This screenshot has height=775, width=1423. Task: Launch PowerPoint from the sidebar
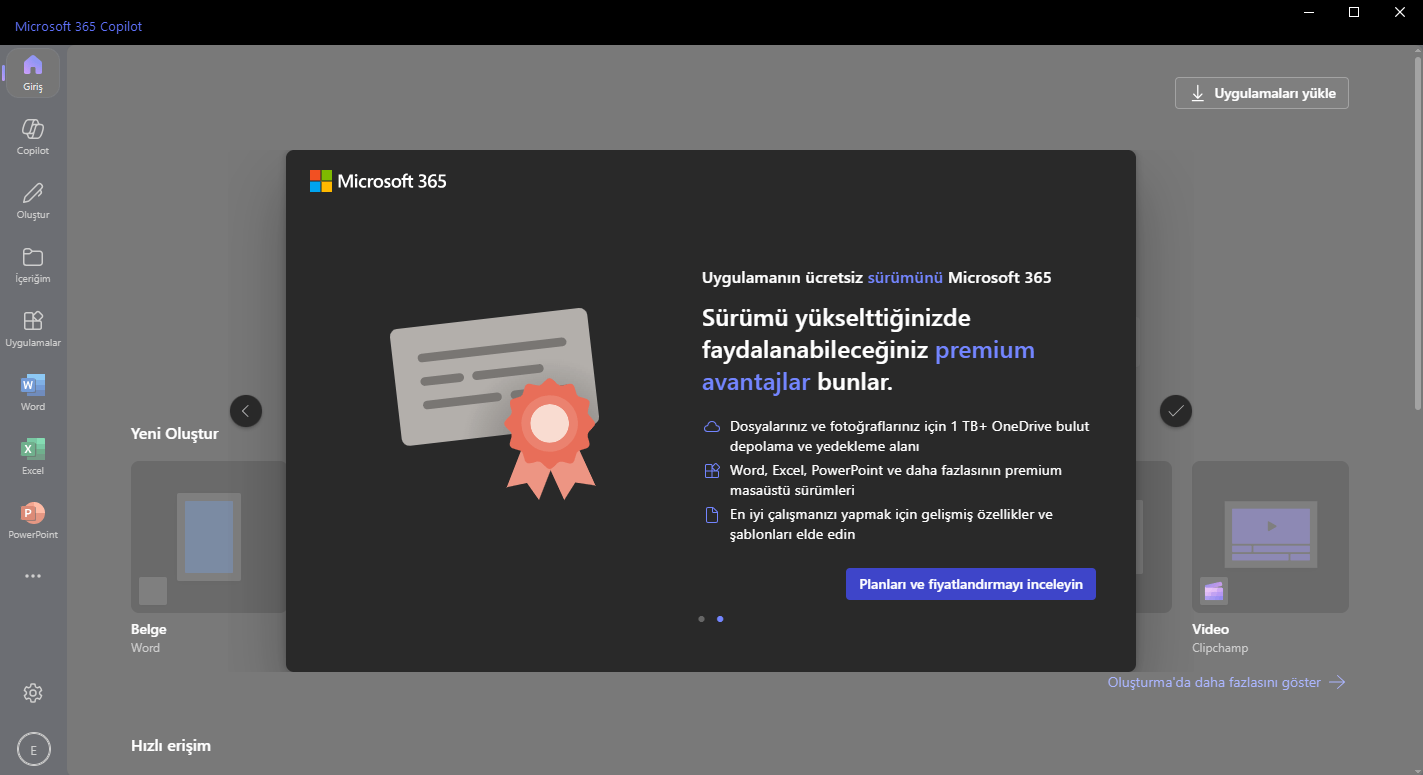click(33, 521)
